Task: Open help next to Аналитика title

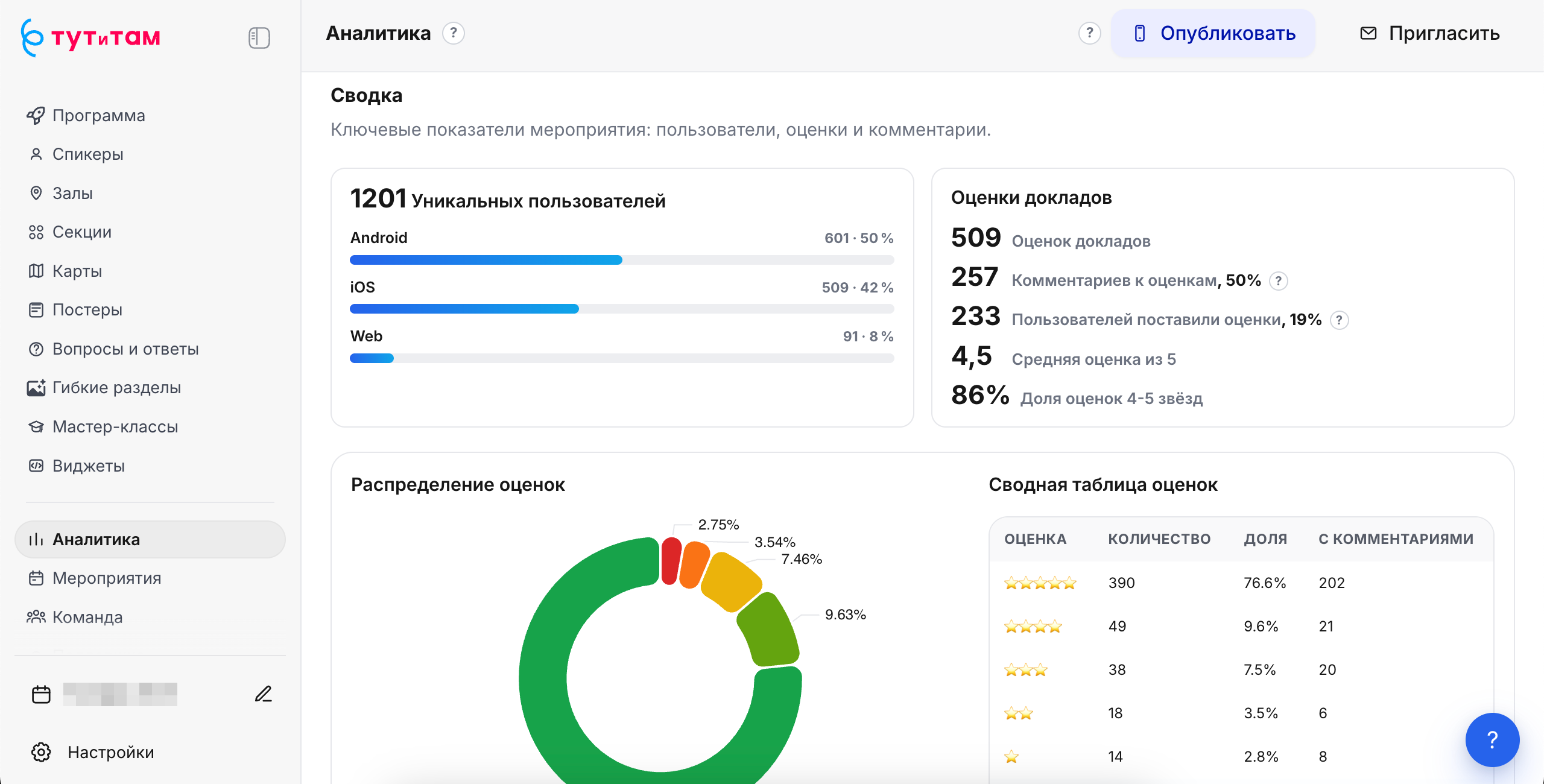Action: [x=454, y=33]
